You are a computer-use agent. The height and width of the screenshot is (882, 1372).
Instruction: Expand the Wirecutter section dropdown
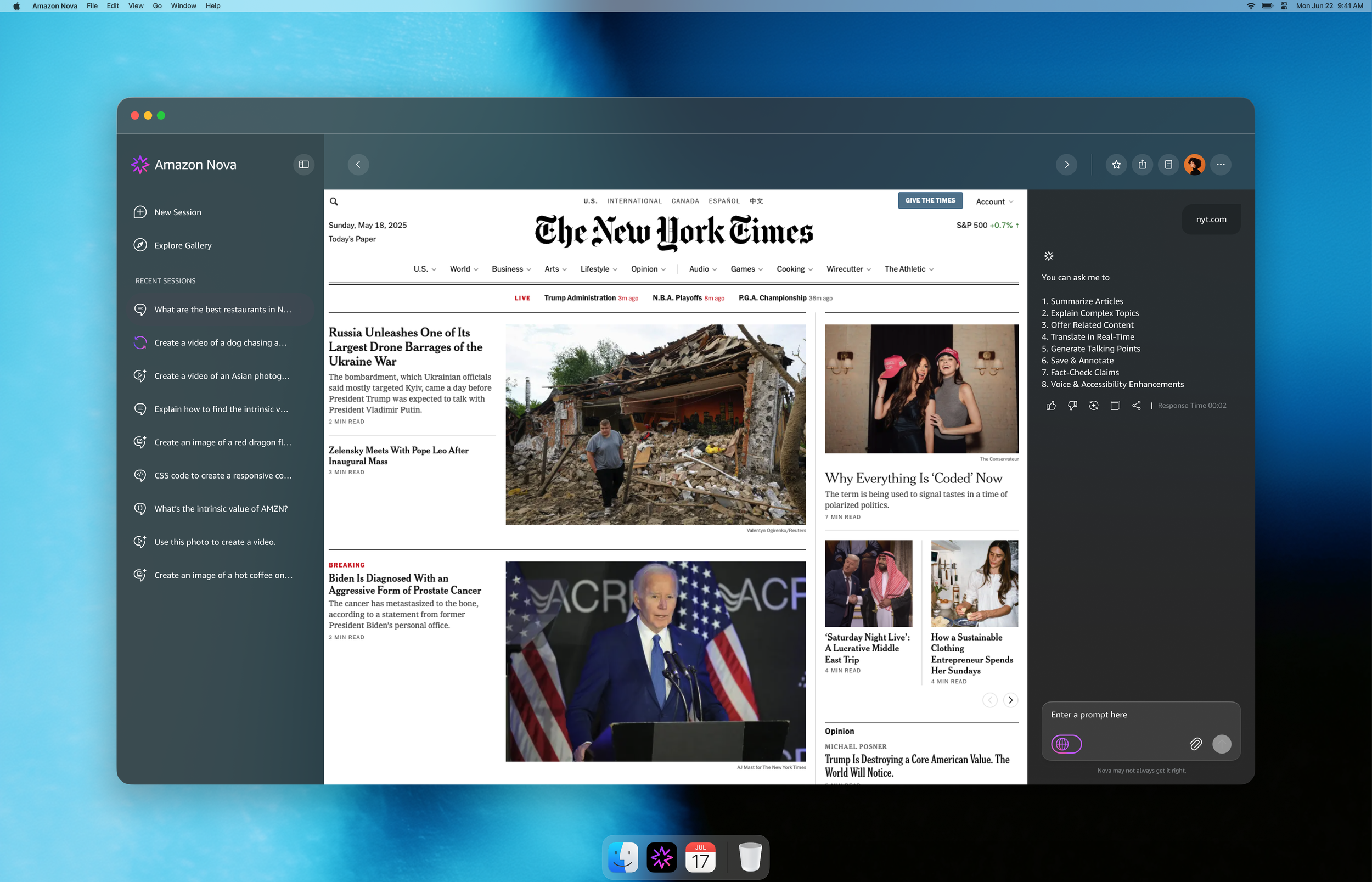[x=848, y=269]
